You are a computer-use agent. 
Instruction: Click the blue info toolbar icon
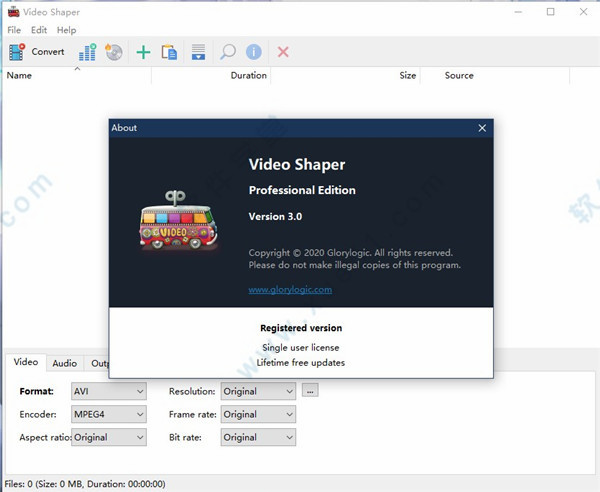tap(254, 52)
